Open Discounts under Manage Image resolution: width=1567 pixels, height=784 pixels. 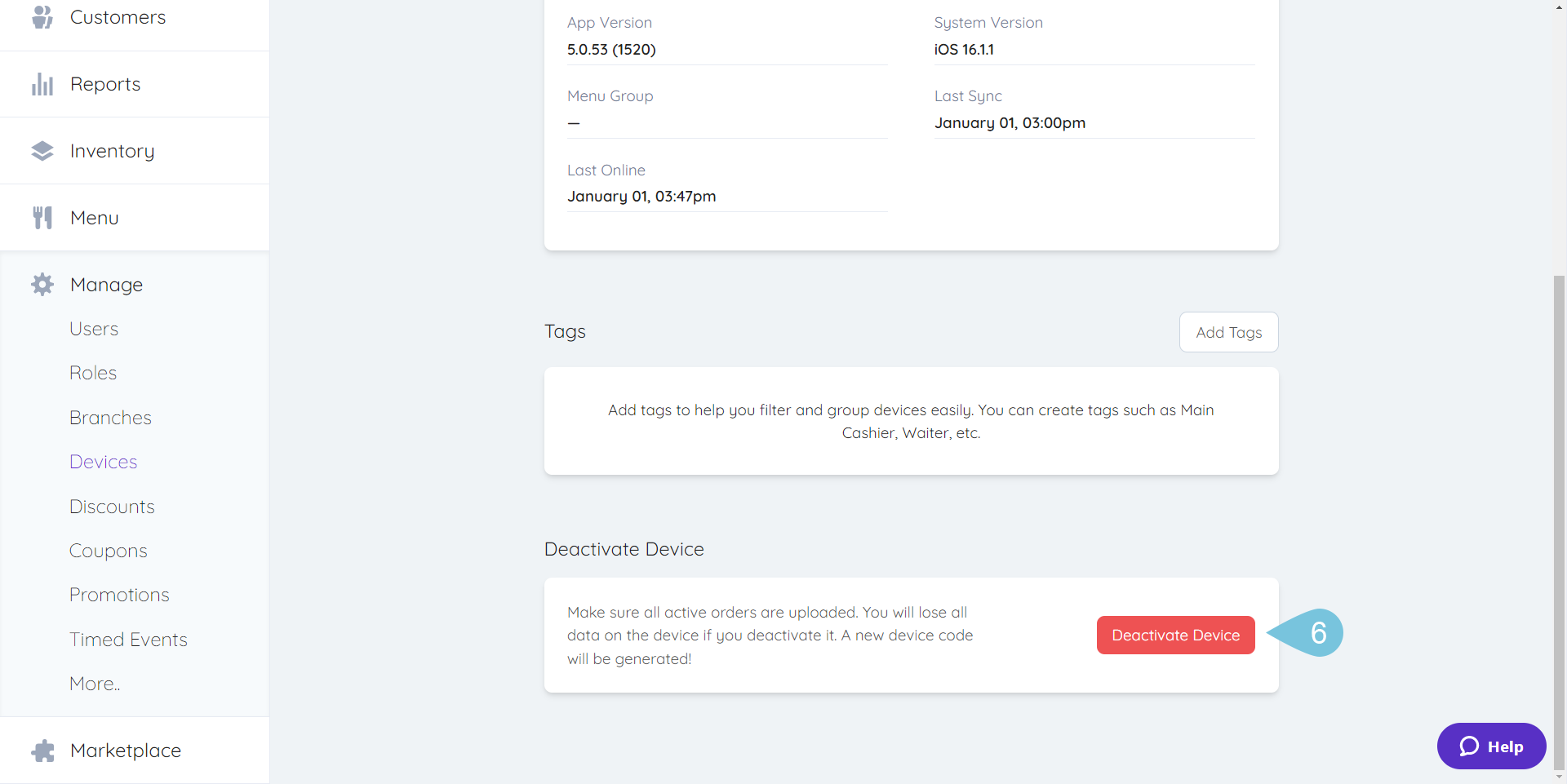pyautogui.click(x=112, y=507)
